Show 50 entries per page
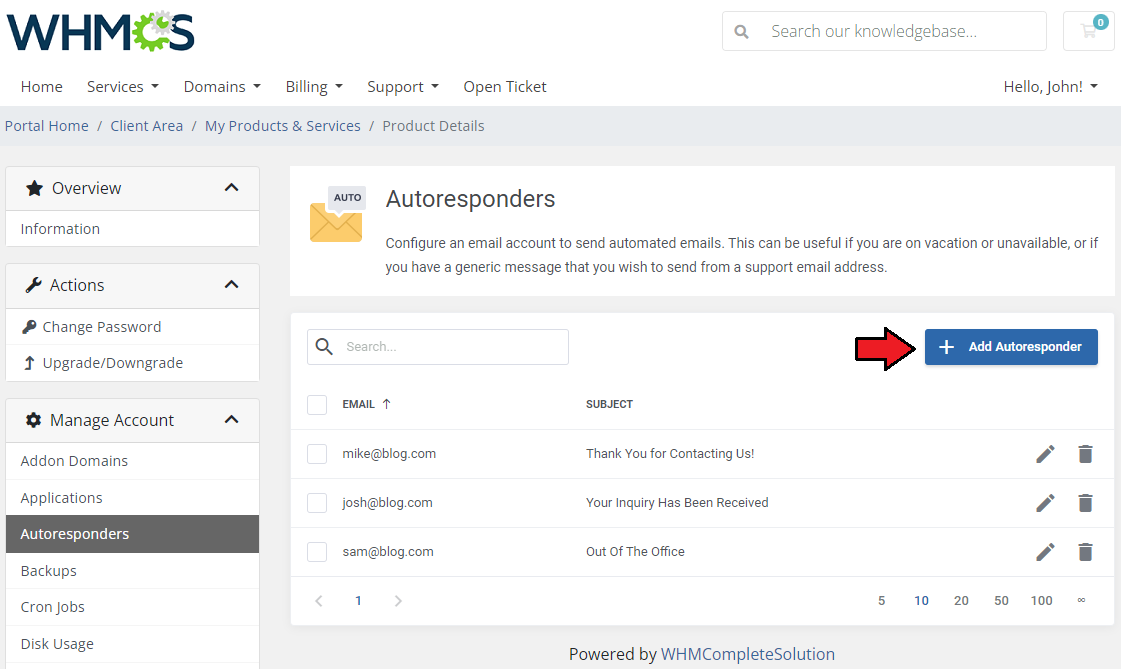Image resolution: width=1121 pixels, height=669 pixels. click(x=1001, y=601)
